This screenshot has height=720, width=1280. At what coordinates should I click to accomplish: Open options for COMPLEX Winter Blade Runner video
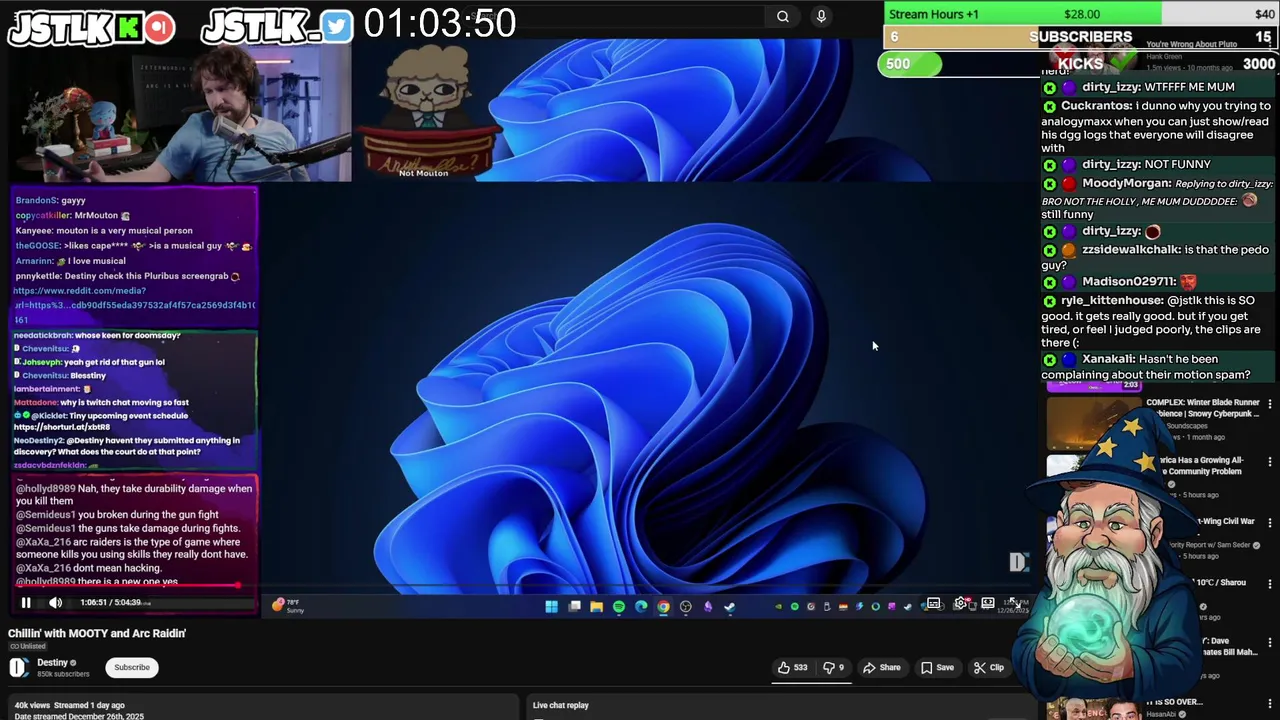pos(1269,404)
